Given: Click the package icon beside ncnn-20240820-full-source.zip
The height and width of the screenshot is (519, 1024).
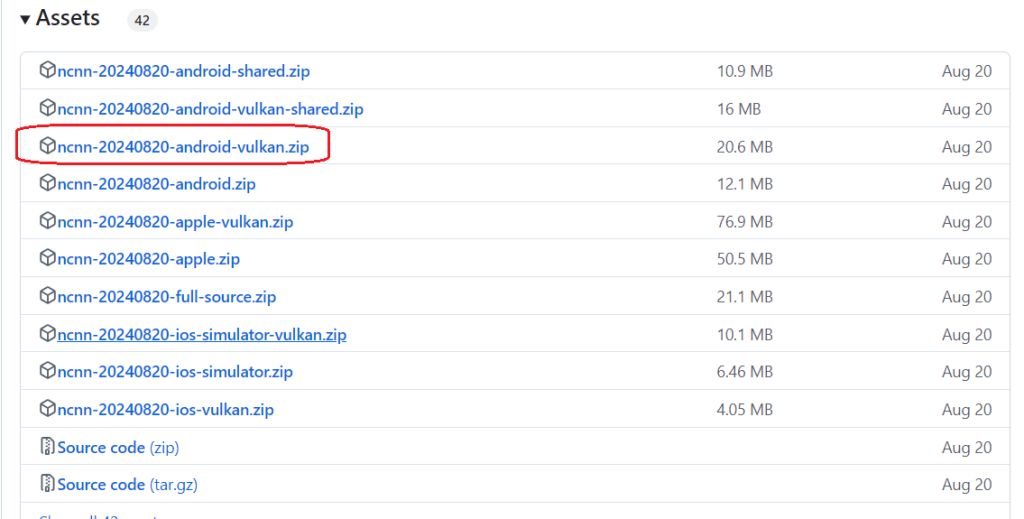Looking at the screenshot, I should click(47, 296).
